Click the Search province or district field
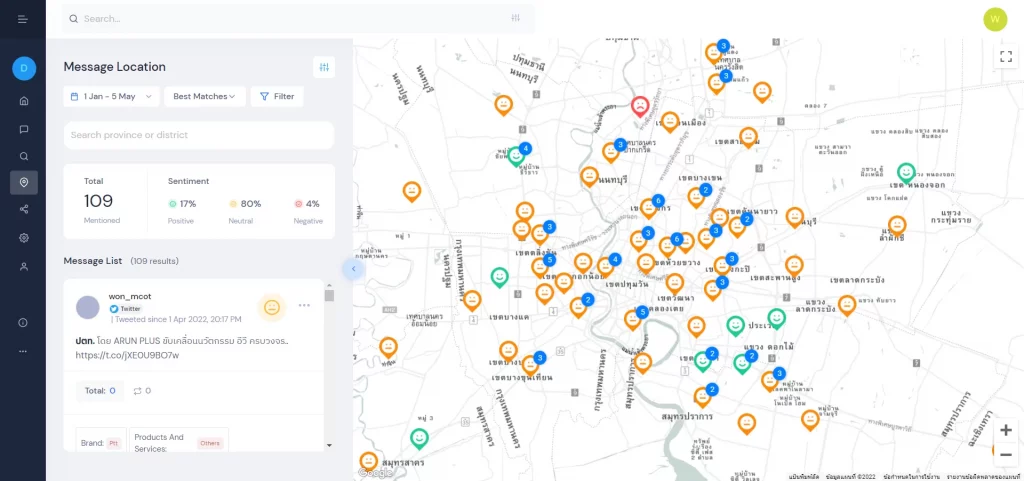This screenshot has height=481, width=1024. (x=198, y=135)
